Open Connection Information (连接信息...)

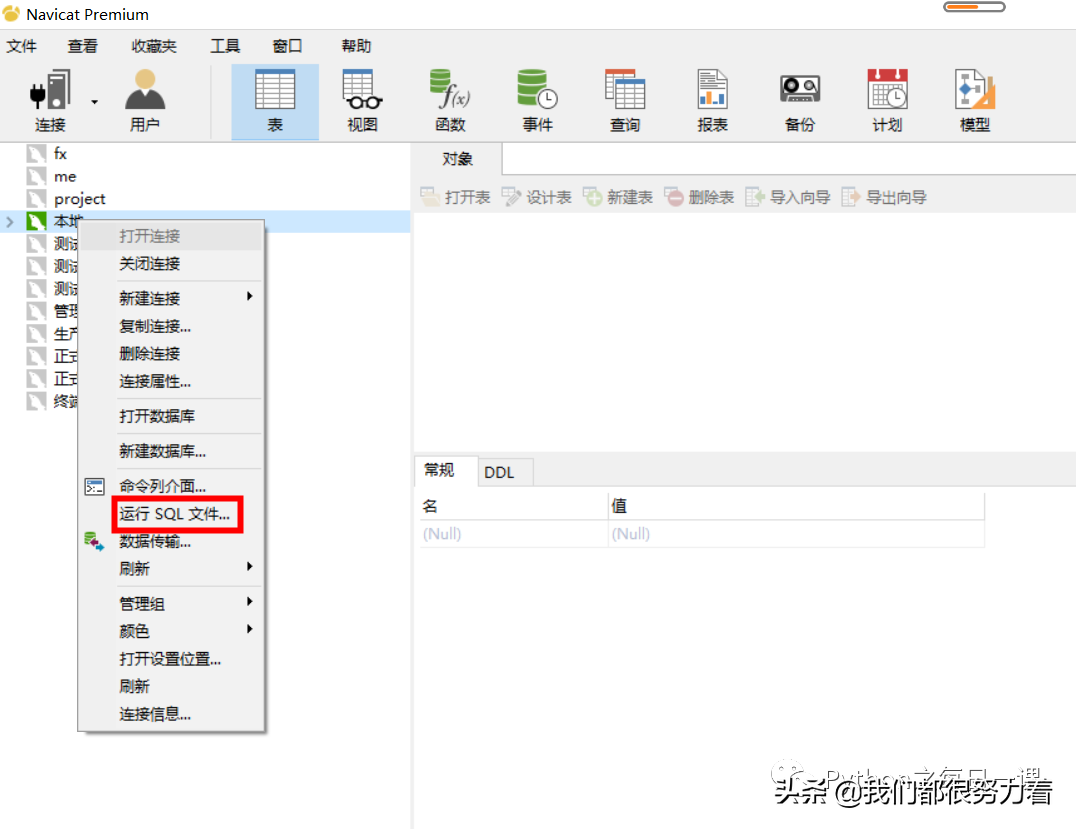click(x=171, y=714)
